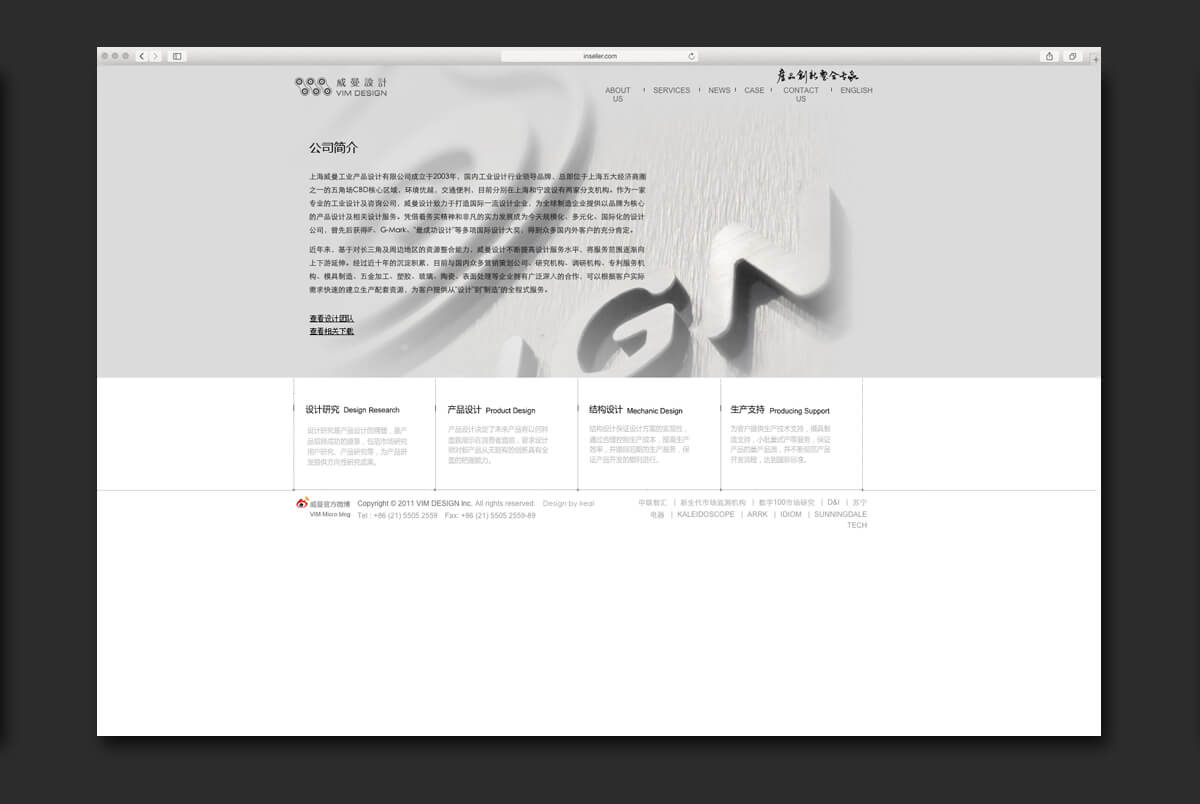Select NEWS in the navigation bar

tap(719, 91)
